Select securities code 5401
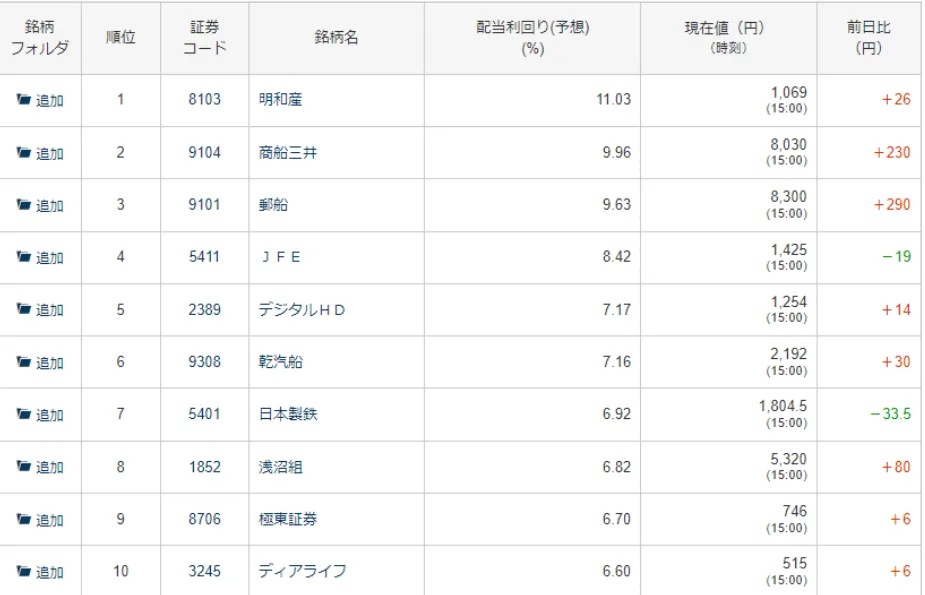 [205, 414]
